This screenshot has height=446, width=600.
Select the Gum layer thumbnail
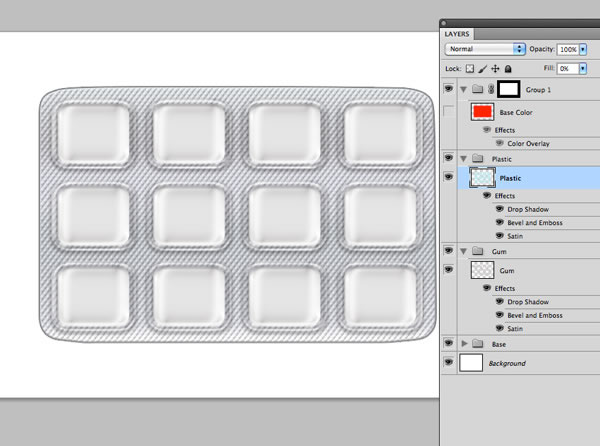click(x=482, y=270)
